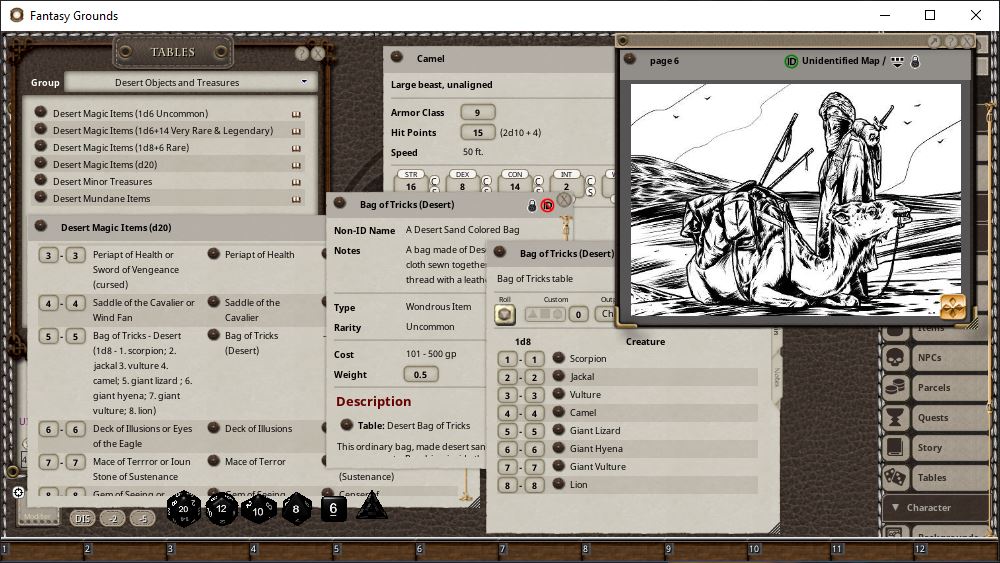
Task: Click the camel illustration in page 6 window
Action: pos(796,200)
